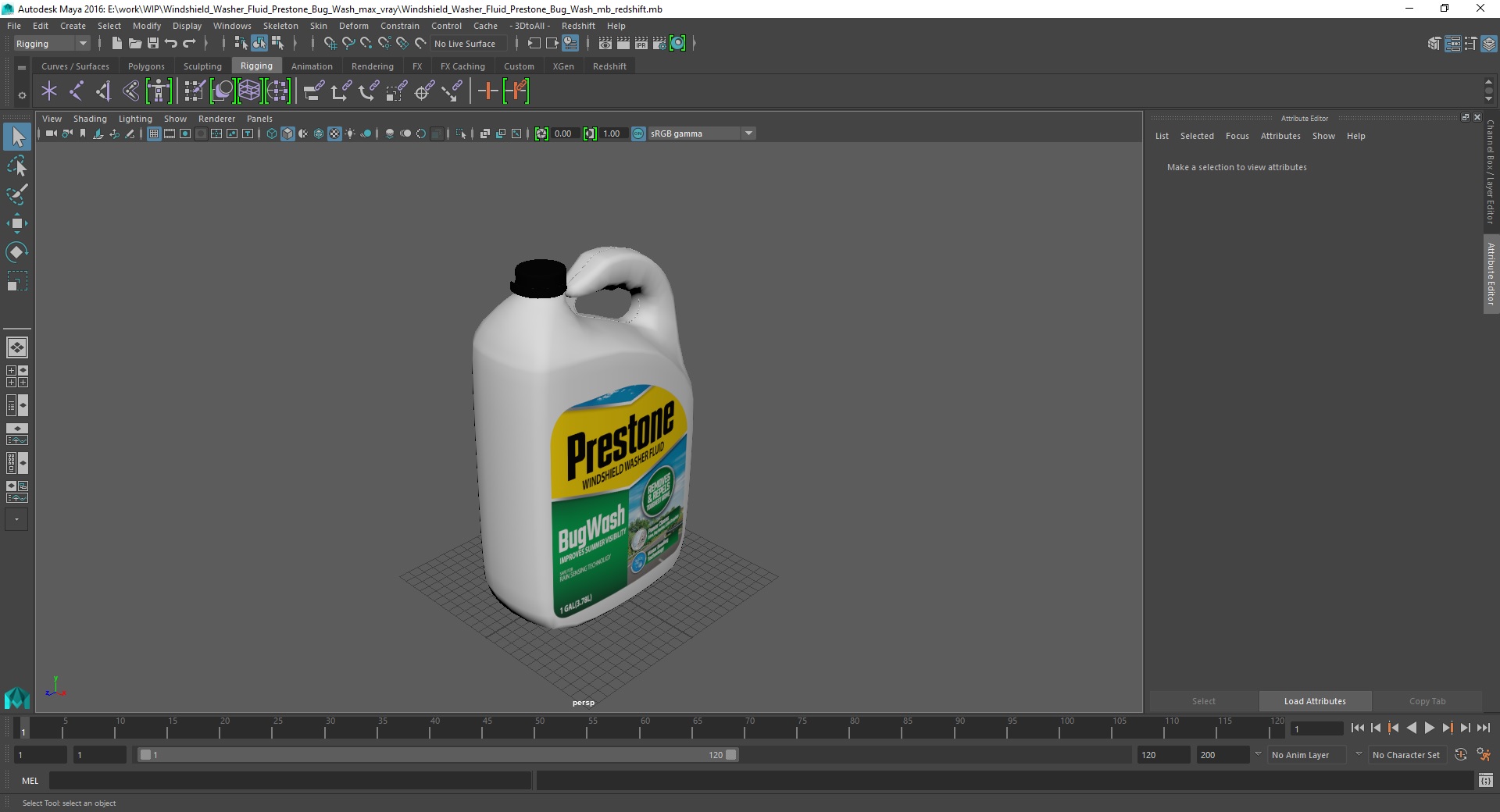Open the Render View window icon

[x=605, y=44]
